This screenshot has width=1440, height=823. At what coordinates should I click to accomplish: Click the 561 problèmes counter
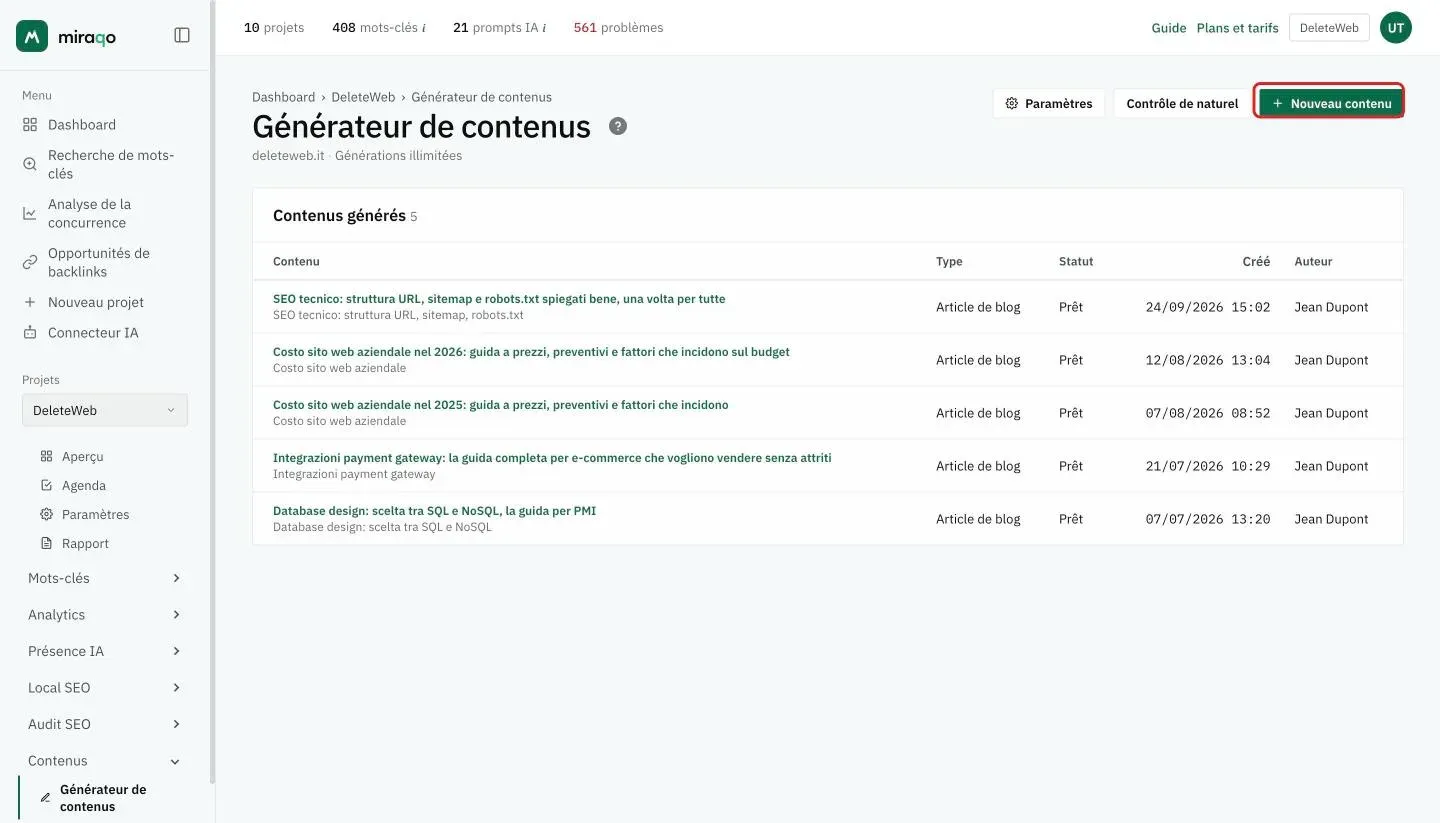coord(618,28)
